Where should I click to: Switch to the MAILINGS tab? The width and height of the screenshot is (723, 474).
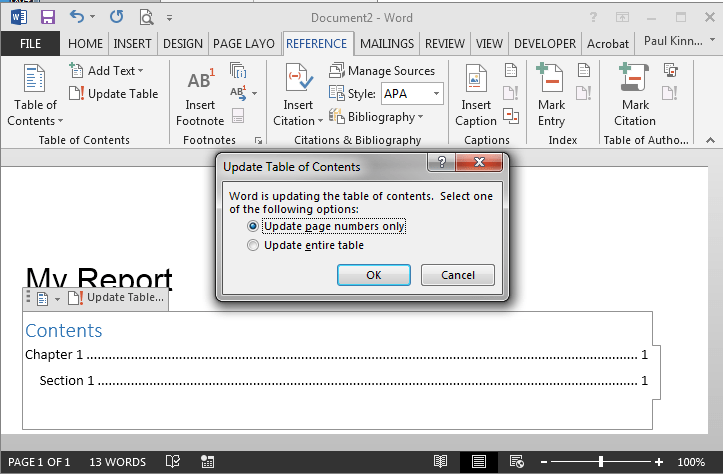(x=387, y=44)
